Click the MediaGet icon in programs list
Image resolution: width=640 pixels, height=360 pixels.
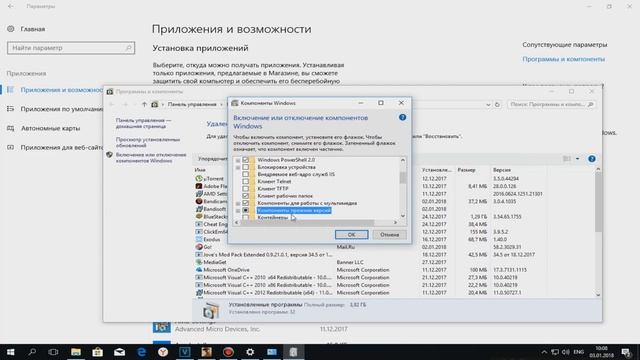(x=199, y=262)
